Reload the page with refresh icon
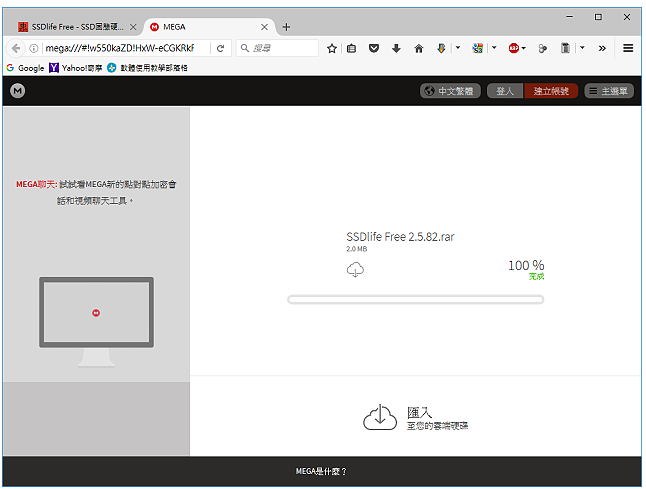 [220, 48]
